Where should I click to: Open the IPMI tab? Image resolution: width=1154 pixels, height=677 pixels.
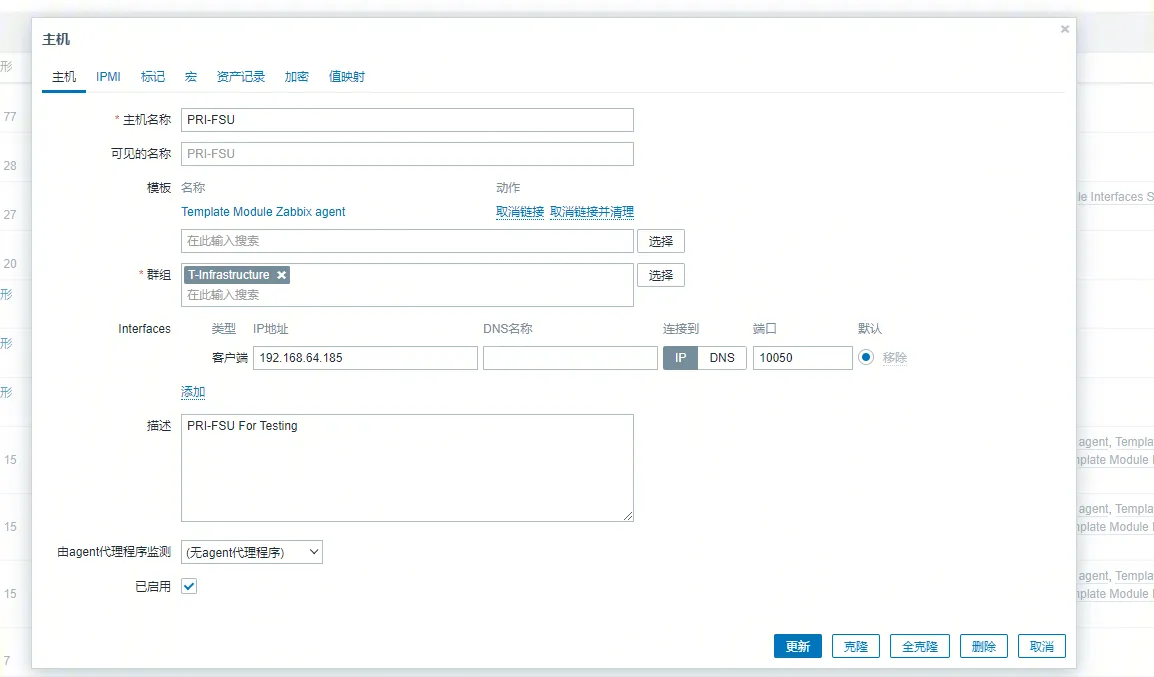click(x=108, y=77)
